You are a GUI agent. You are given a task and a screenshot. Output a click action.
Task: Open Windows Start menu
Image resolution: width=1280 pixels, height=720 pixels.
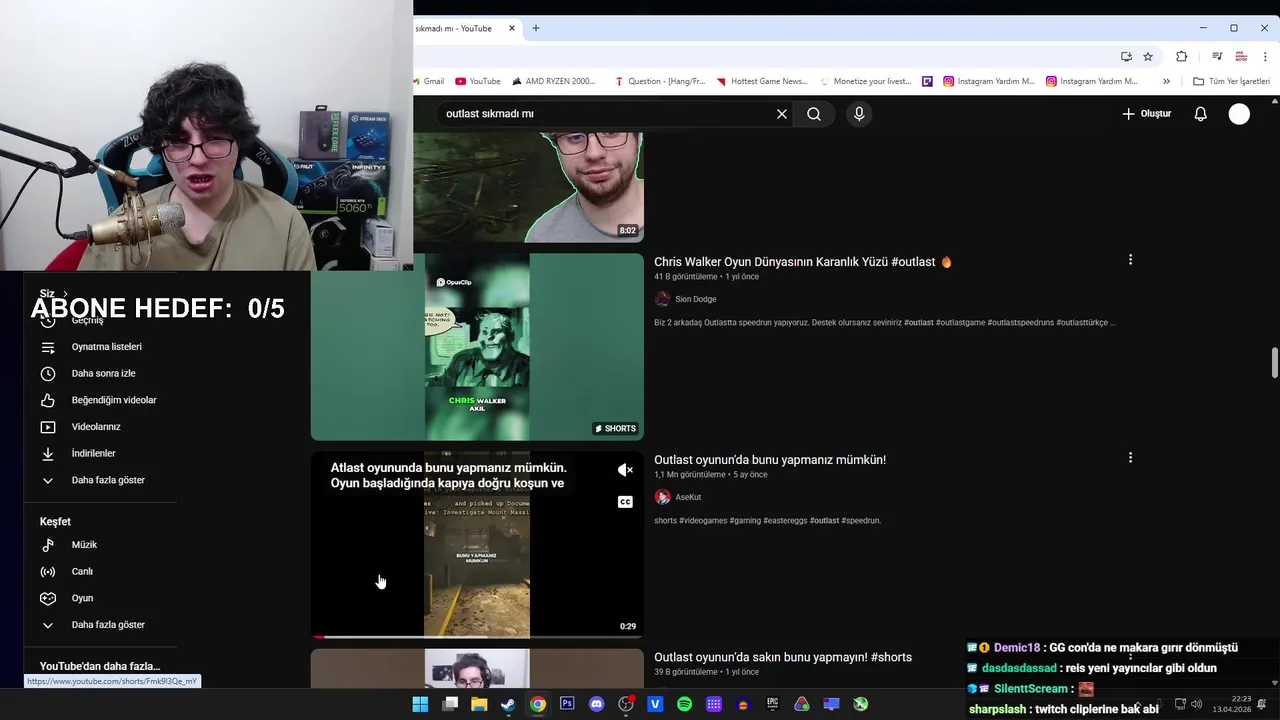coord(420,704)
